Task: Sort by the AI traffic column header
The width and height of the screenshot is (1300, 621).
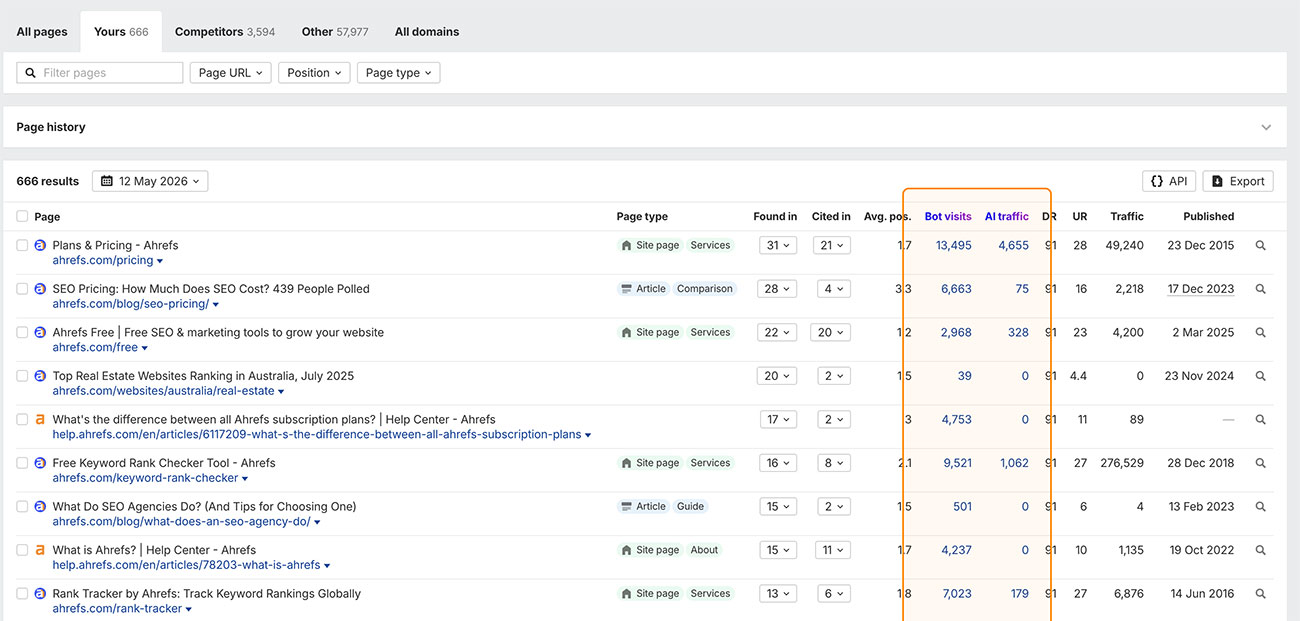Action: click(x=1007, y=216)
